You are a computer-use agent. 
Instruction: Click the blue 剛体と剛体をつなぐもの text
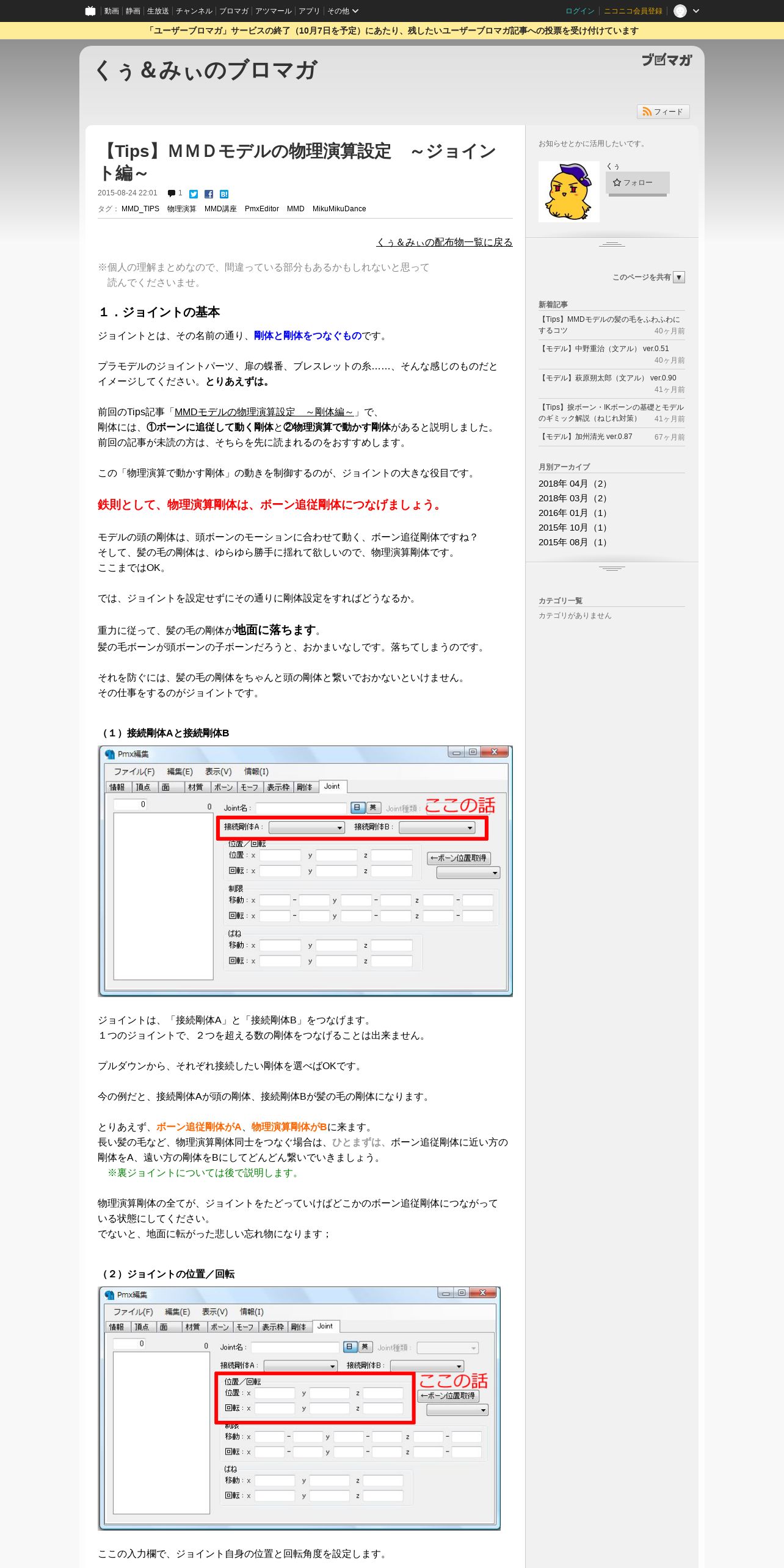coord(308,336)
